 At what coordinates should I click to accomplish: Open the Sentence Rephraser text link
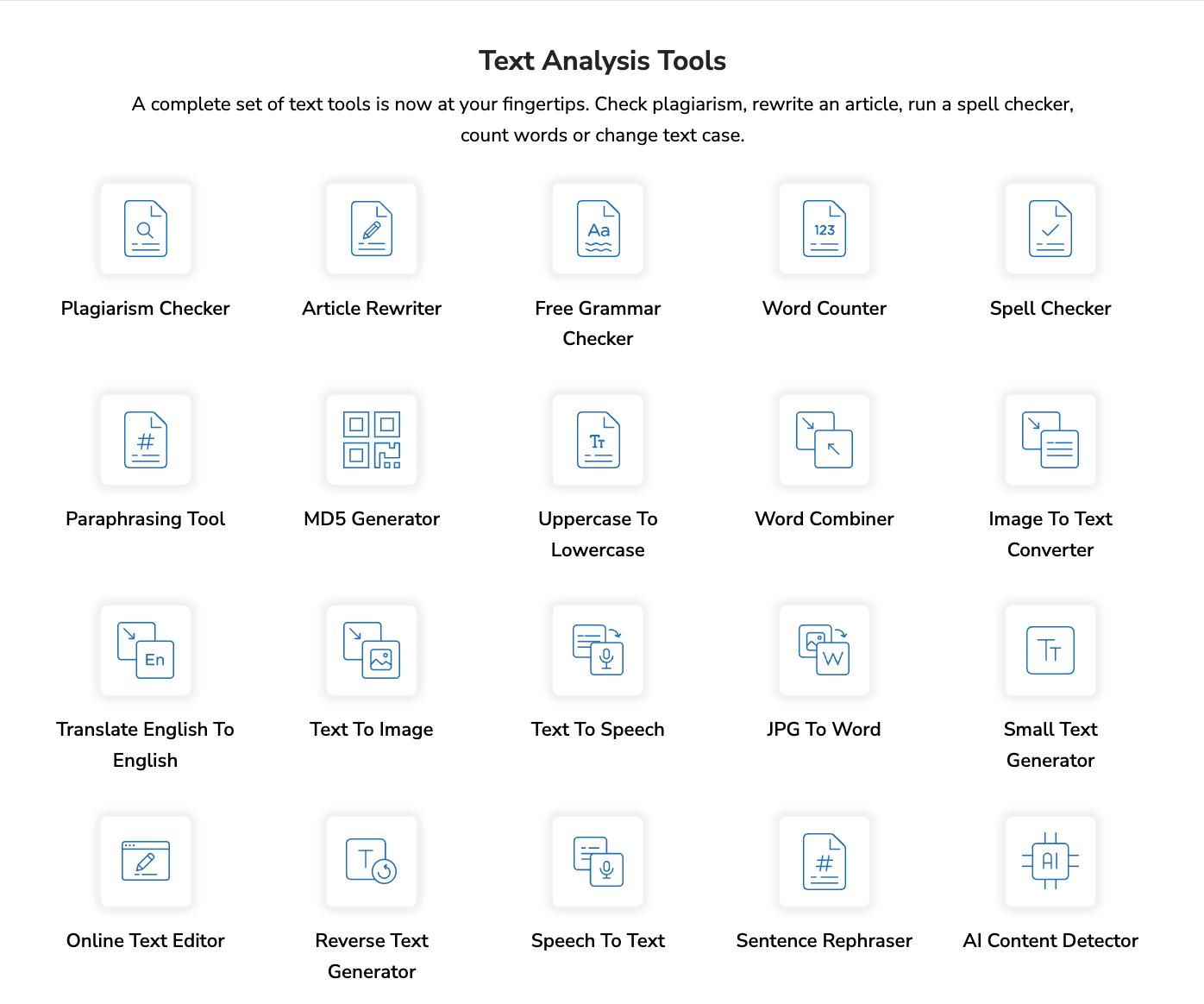[x=824, y=941]
